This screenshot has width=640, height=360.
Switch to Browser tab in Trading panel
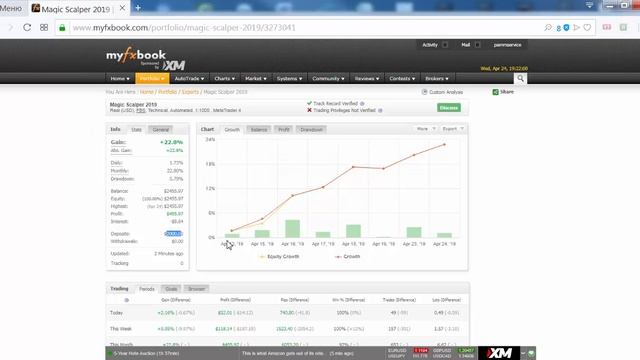(196, 289)
